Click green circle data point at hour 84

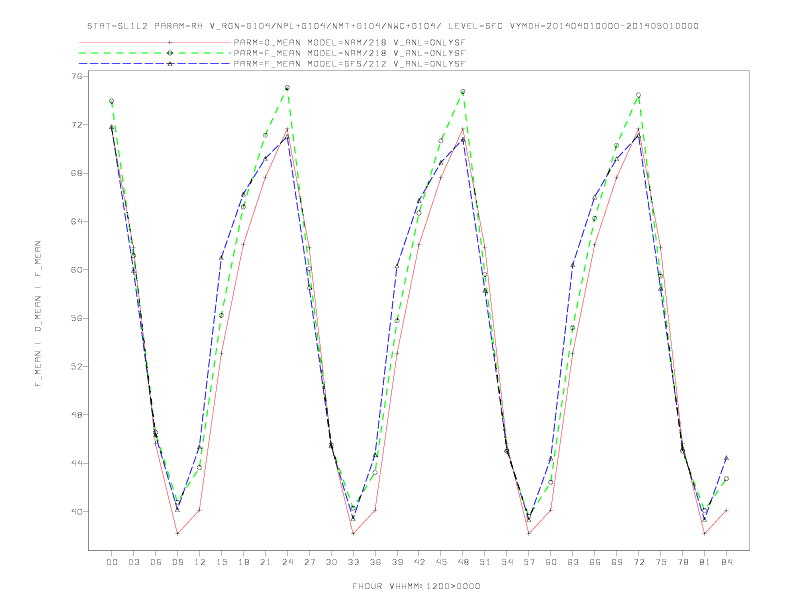[x=726, y=479]
